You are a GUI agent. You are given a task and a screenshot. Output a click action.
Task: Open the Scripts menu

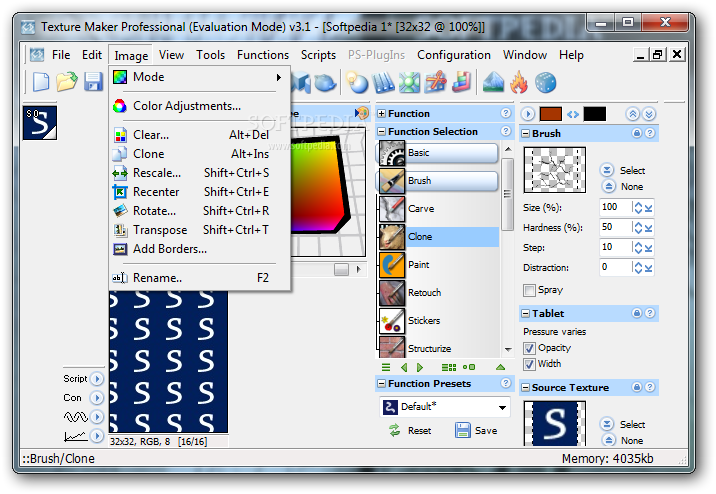[x=318, y=55]
